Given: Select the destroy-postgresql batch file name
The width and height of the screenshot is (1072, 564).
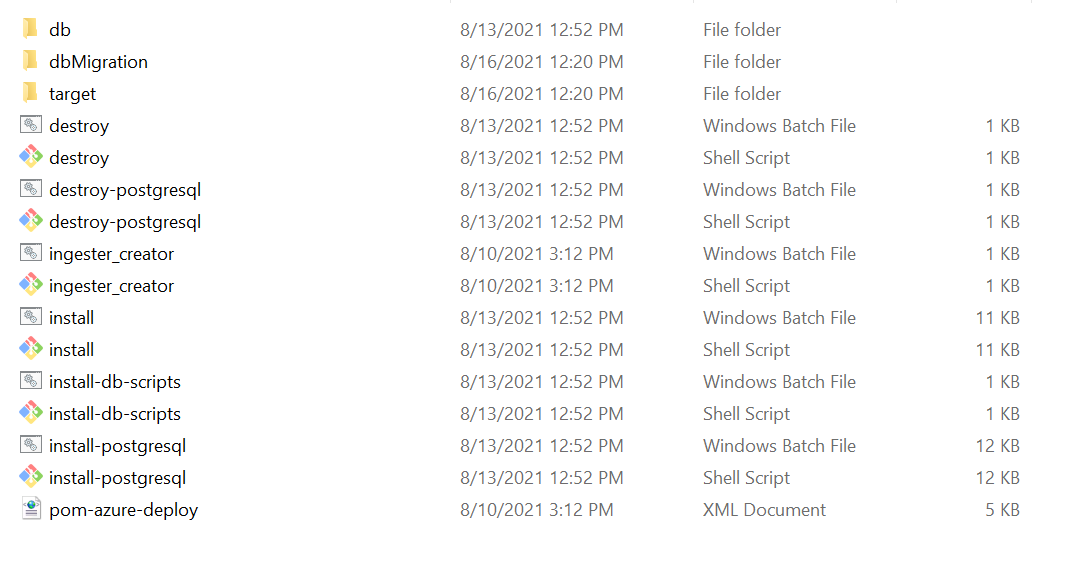Looking at the screenshot, I should click(125, 190).
